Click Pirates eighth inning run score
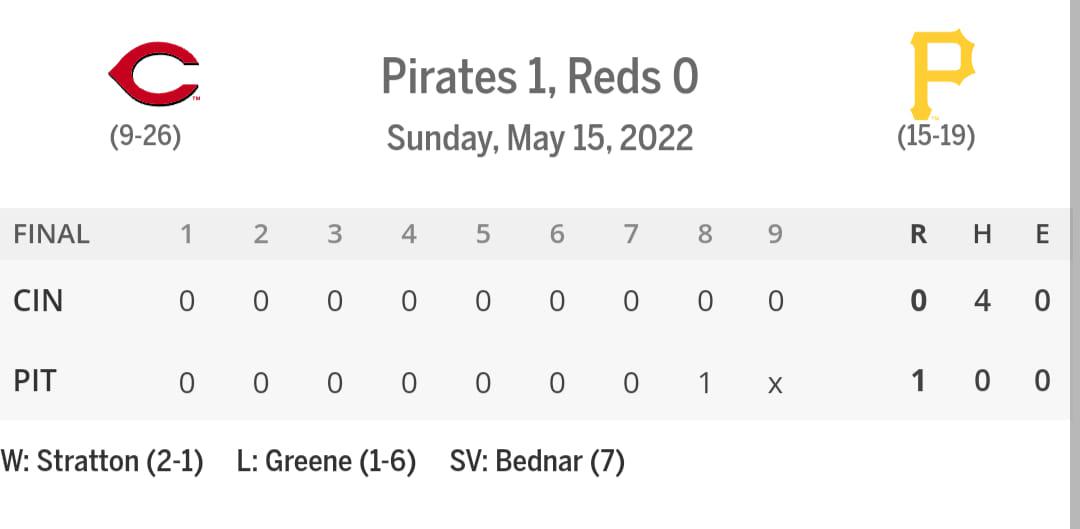Image resolution: width=1080 pixels, height=529 pixels. pos(704,382)
